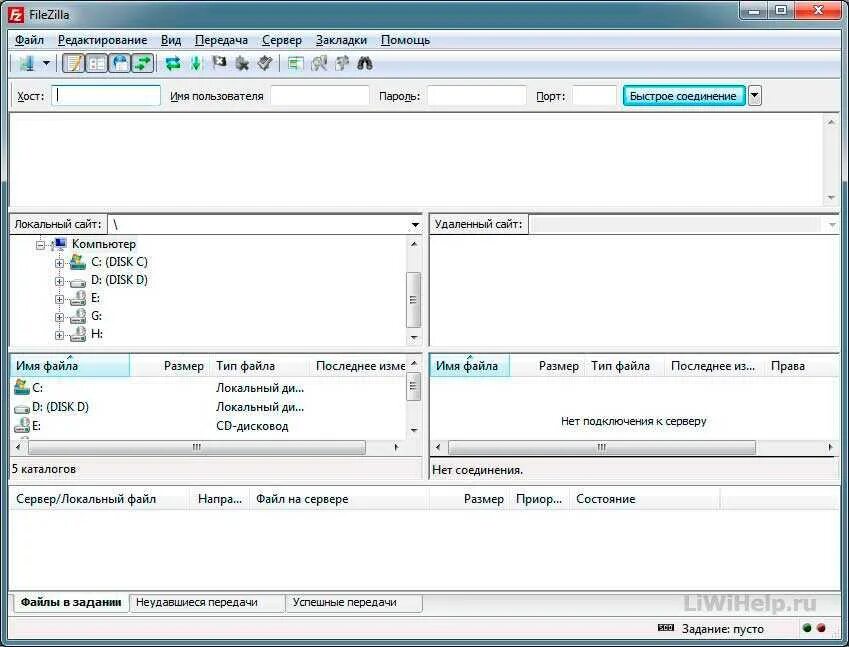Toggle the local directory tree view

(97, 64)
